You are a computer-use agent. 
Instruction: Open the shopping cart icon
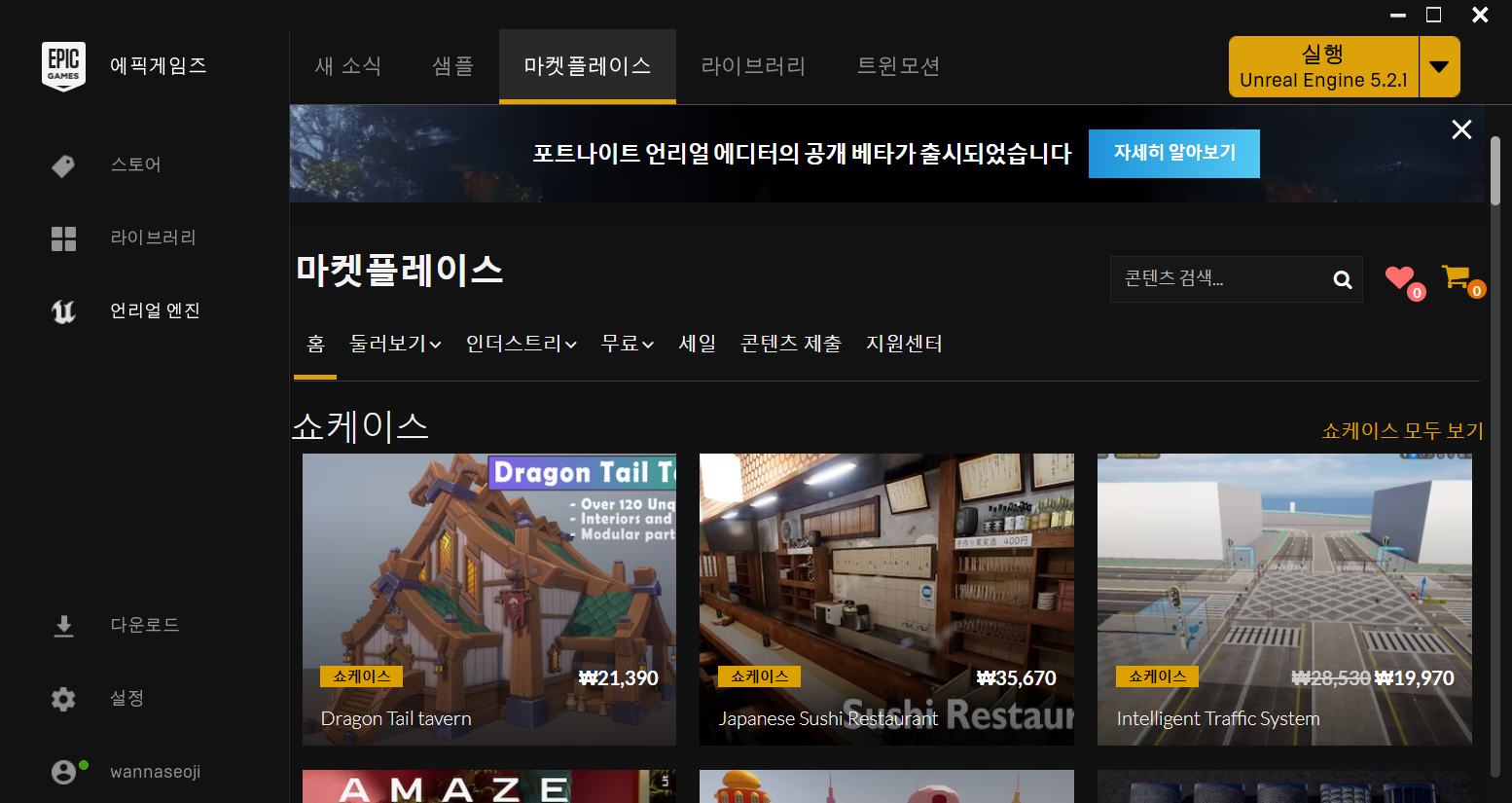click(x=1457, y=277)
